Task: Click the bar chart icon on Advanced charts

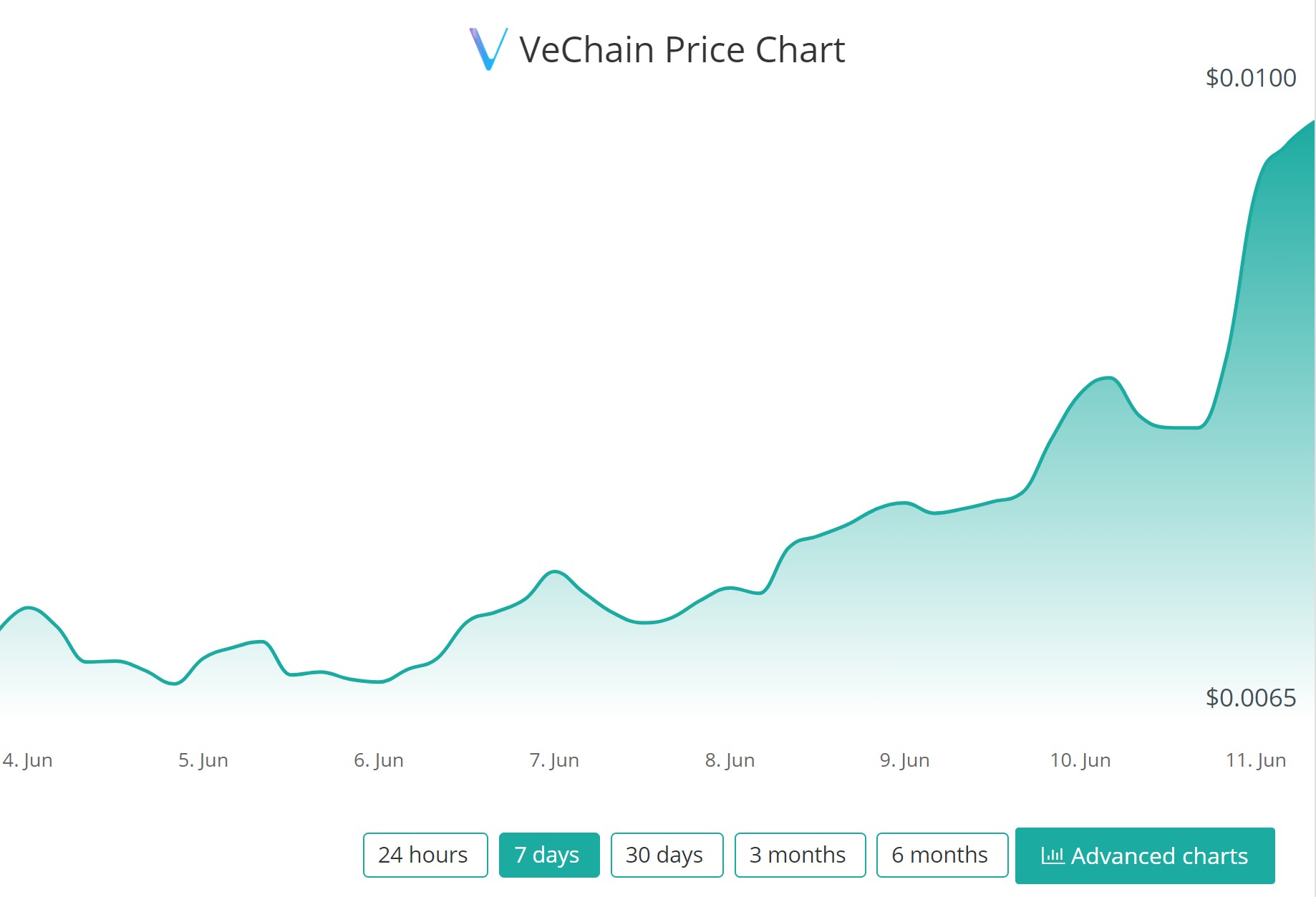Action: pos(1052,855)
